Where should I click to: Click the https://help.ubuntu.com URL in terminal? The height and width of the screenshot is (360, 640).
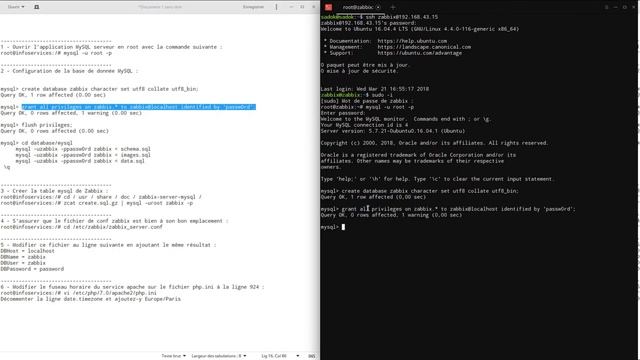(x=412, y=41)
